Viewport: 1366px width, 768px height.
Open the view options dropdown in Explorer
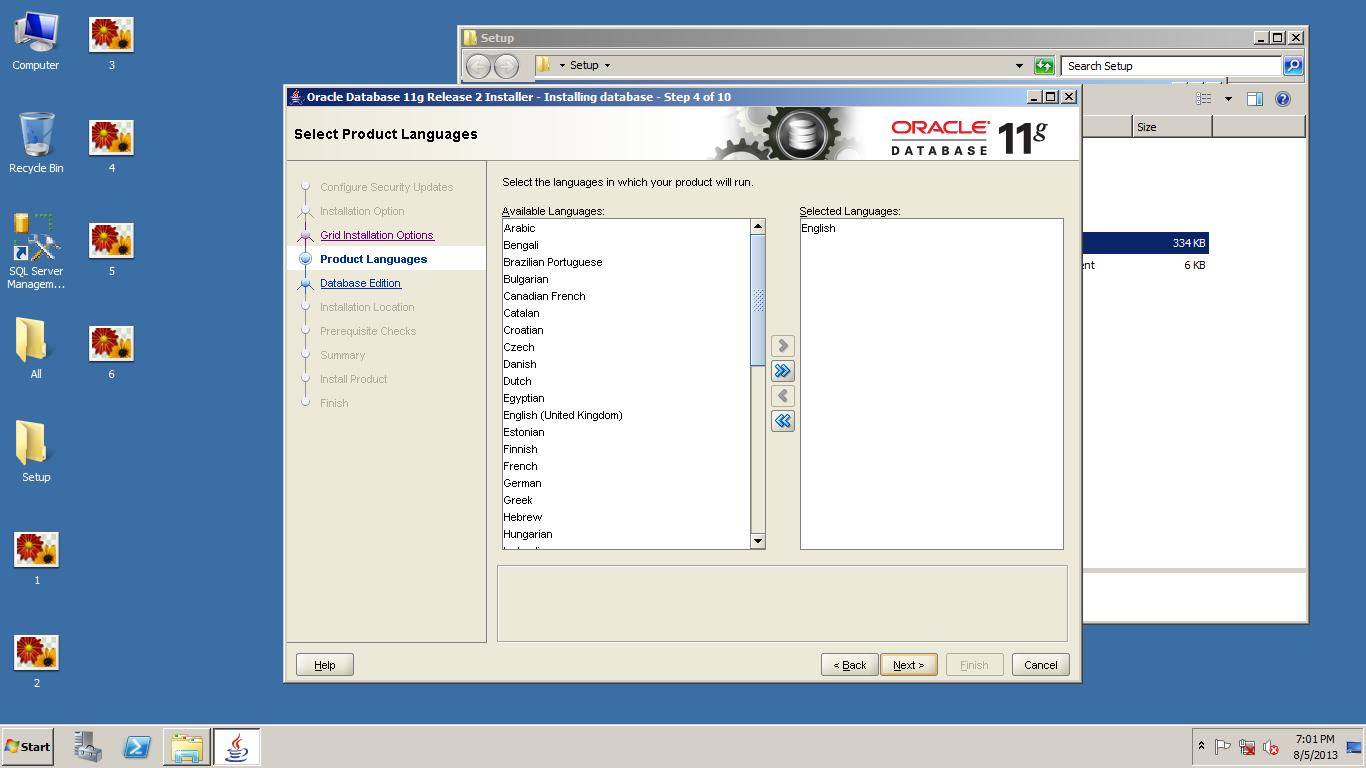point(1228,99)
